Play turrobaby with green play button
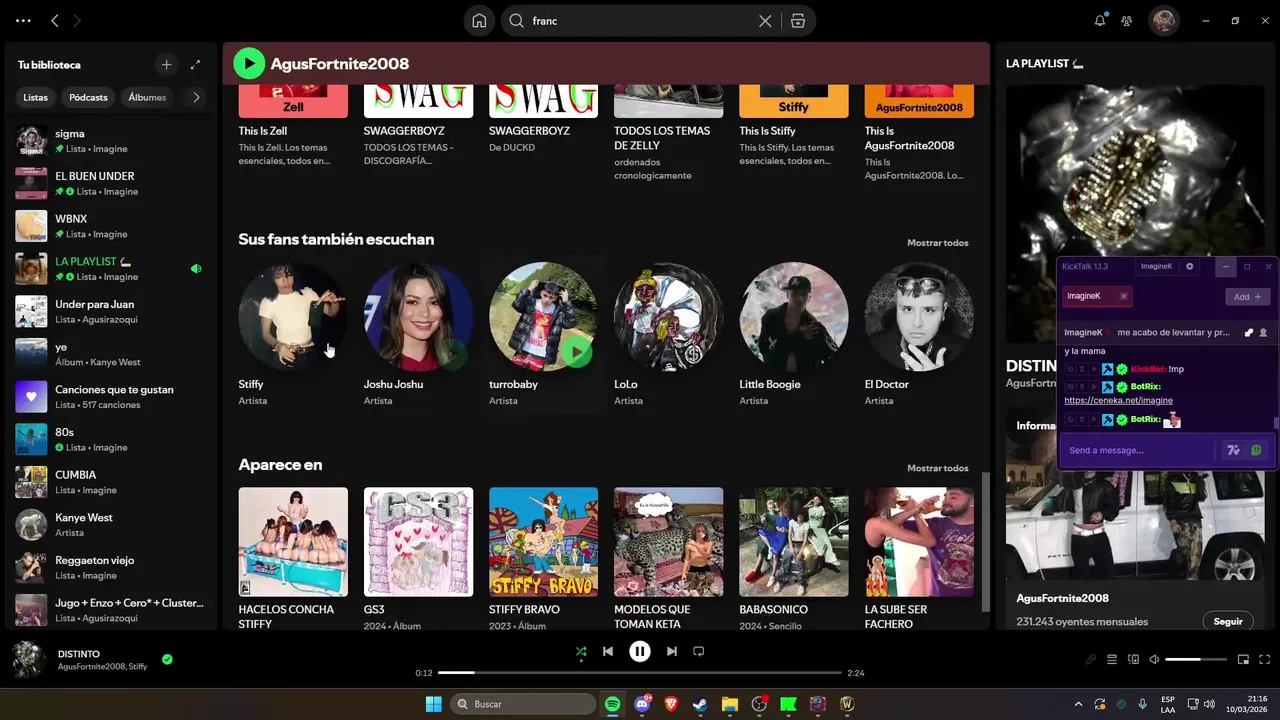Viewport: 1280px width, 720px height. (x=575, y=351)
